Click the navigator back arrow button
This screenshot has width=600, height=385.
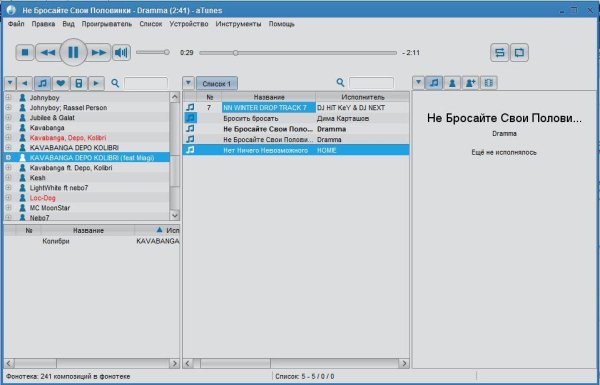pos(24,83)
